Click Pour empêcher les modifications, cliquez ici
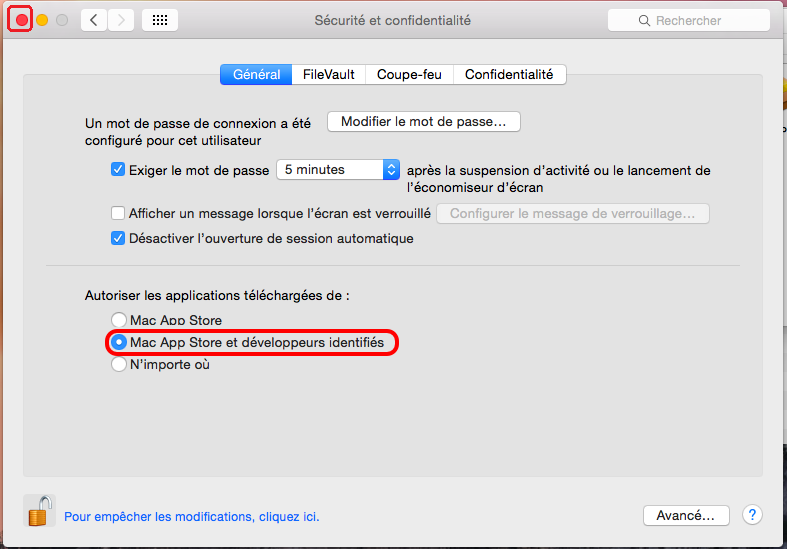 pyautogui.click(x=192, y=516)
